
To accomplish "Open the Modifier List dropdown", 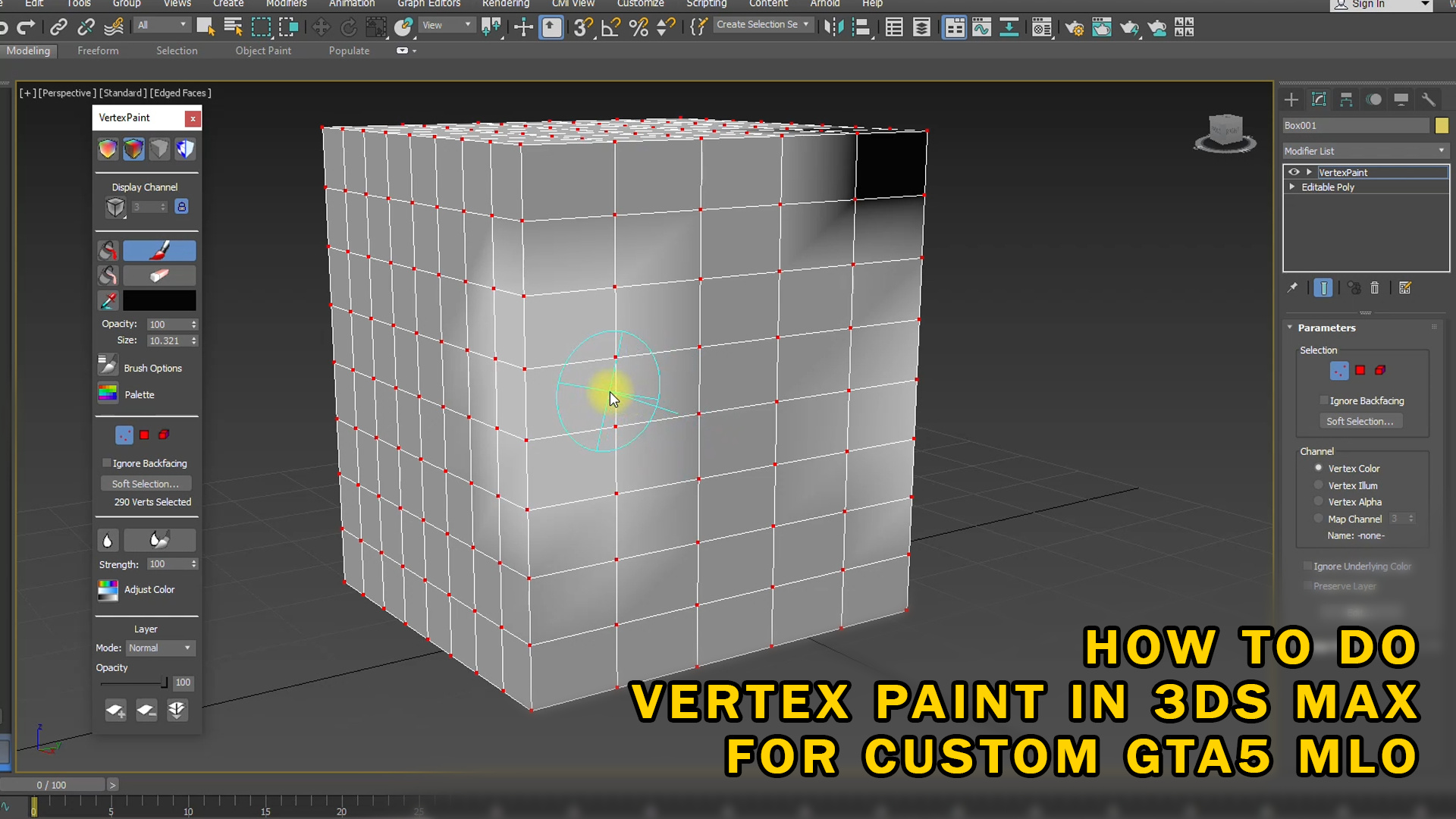I will pyautogui.click(x=1365, y=150).
